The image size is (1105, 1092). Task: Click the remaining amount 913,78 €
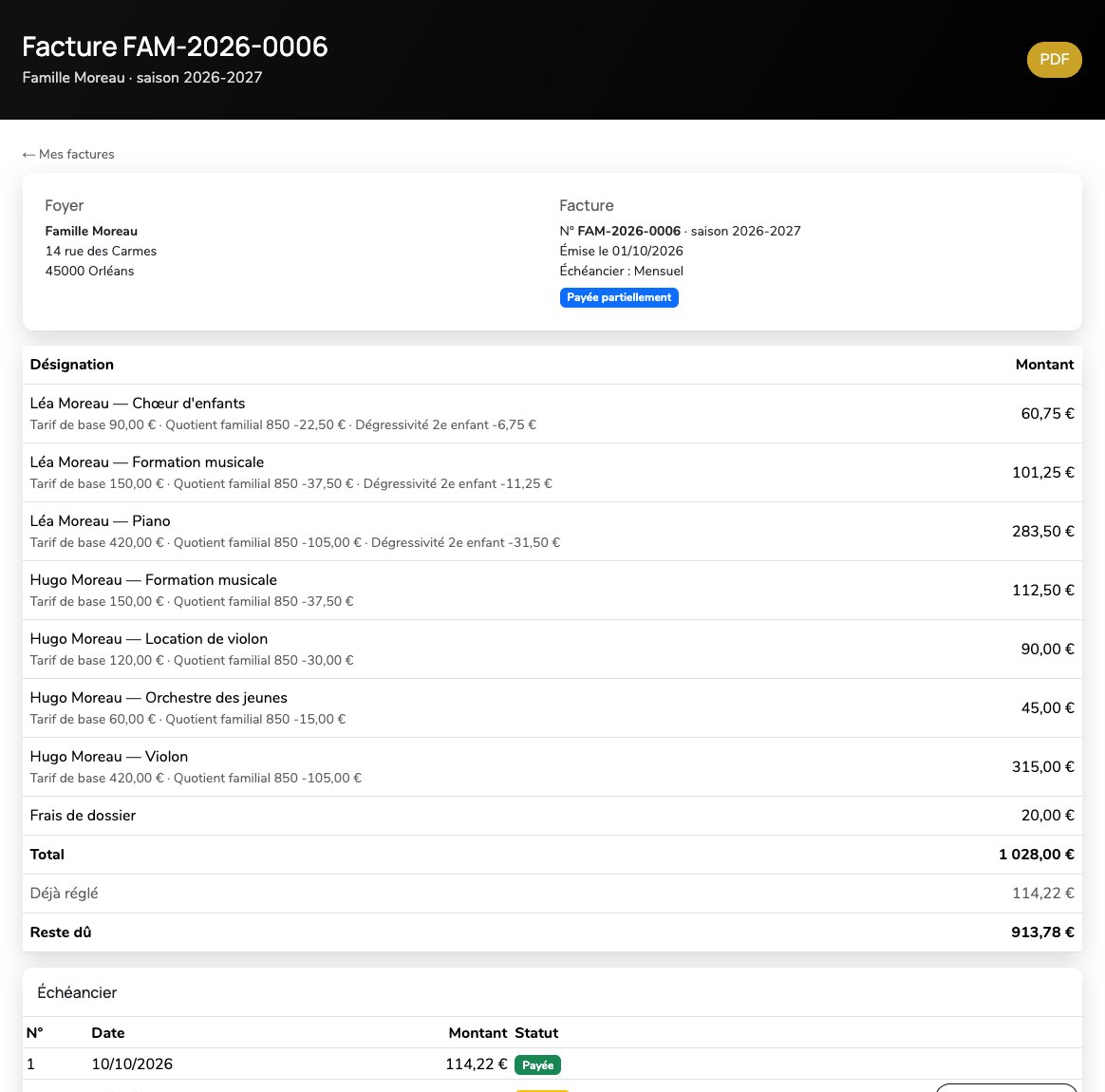tap(1042, 932)
